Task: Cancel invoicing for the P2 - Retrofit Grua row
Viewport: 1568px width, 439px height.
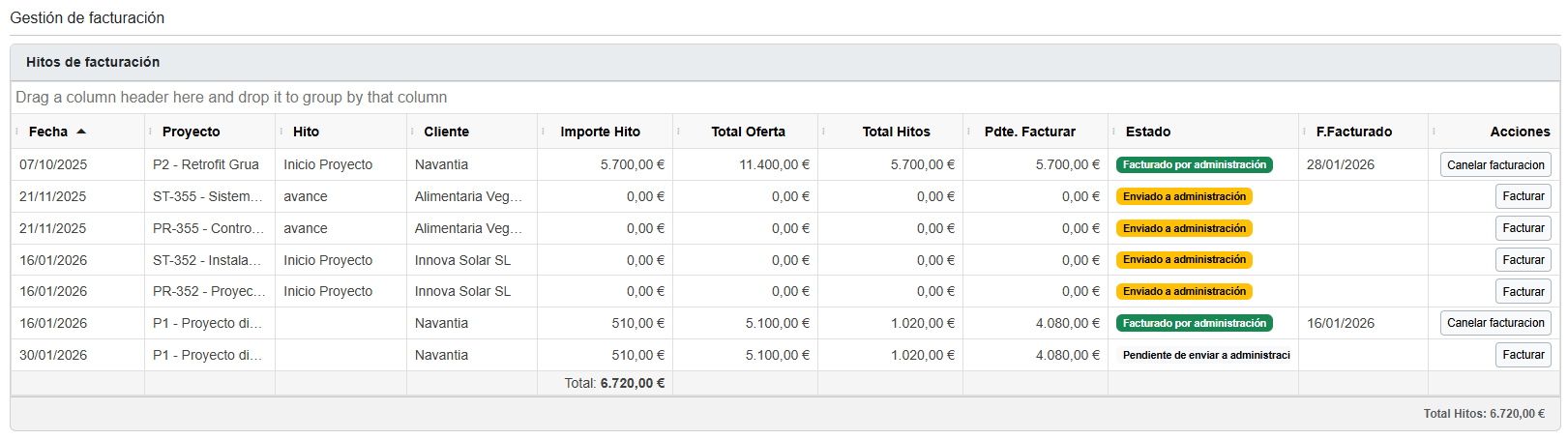Action: tap(1494, 165)
